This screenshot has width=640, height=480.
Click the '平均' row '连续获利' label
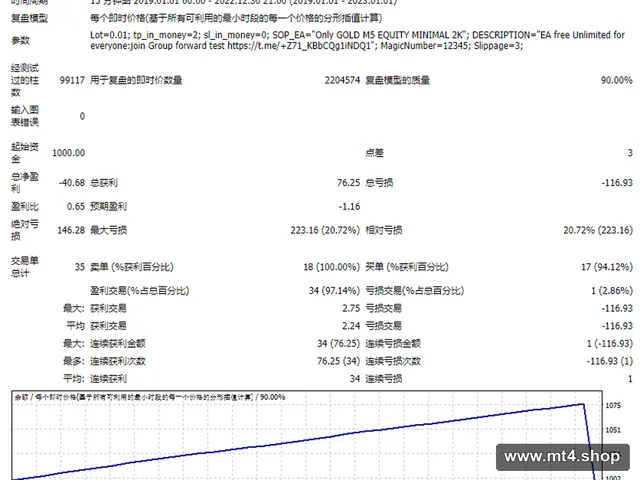click(108, 379)
